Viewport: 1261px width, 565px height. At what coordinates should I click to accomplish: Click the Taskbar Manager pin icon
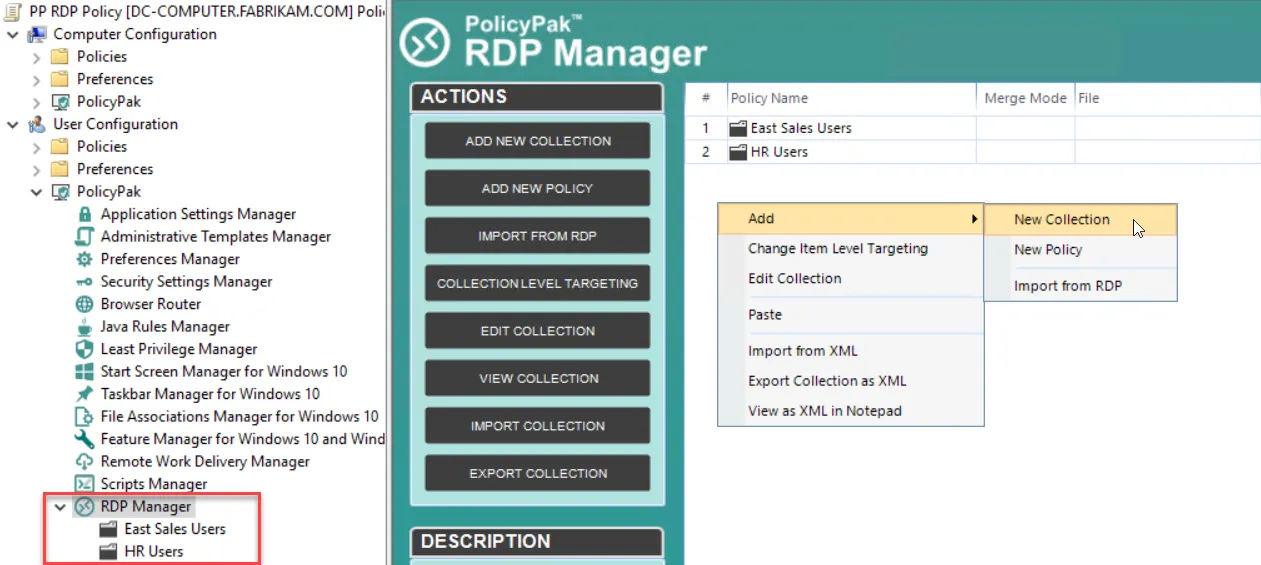click(x=85, y=394)
